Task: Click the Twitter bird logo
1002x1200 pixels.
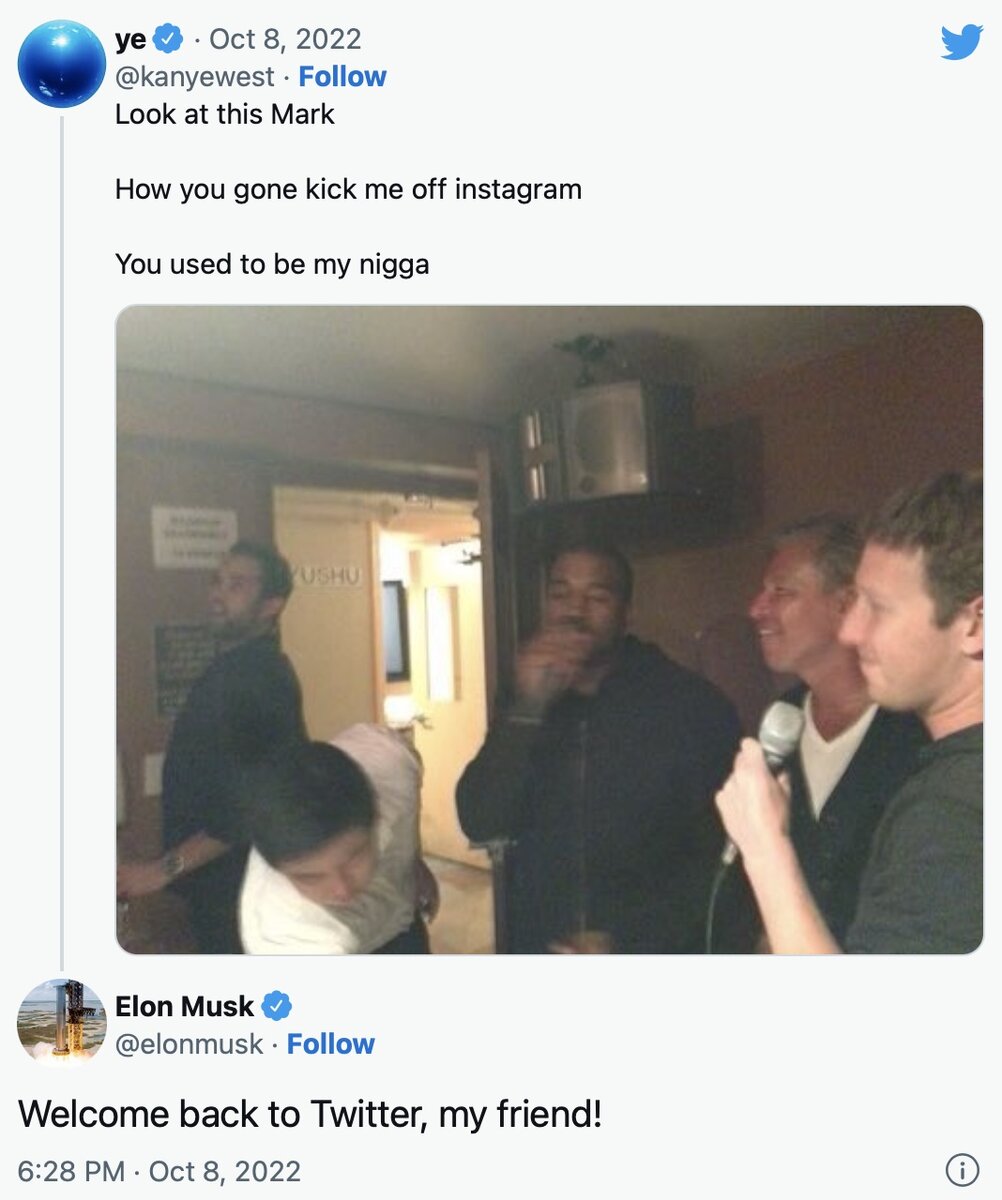Action: tap(961, 42)
